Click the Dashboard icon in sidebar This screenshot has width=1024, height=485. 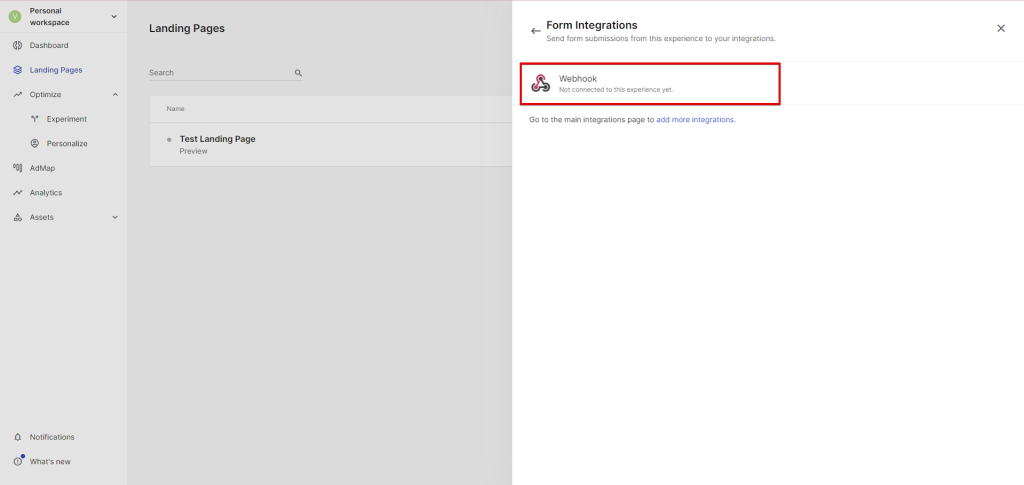(x=18, y=46)
